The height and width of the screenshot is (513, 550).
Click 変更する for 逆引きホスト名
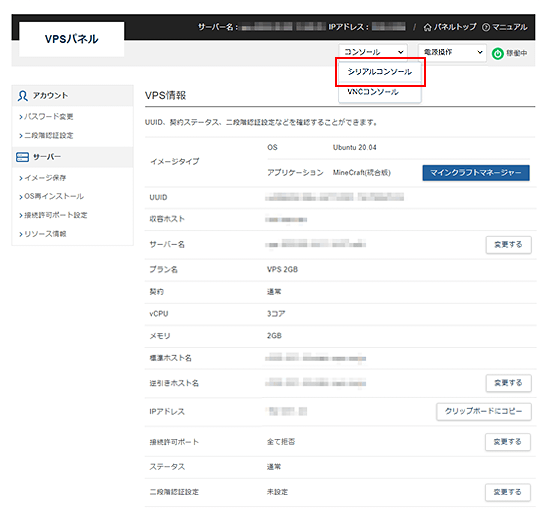coord(508,383)
